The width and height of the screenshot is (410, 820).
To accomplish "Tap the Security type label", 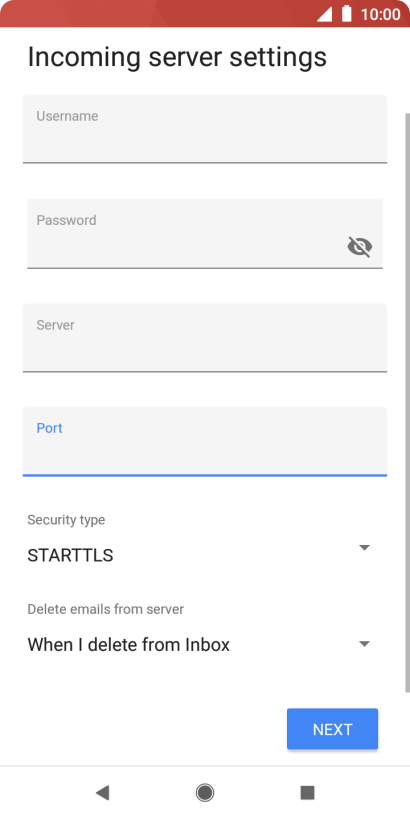I will pos(66,520).
